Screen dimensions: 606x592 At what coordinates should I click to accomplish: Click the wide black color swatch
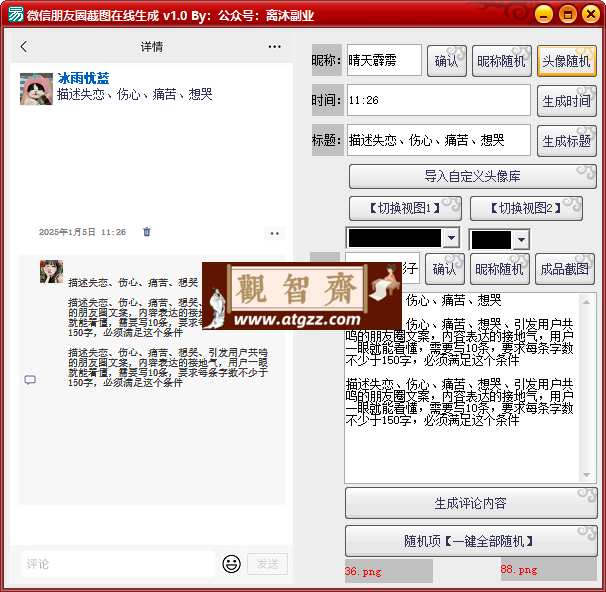click(x=395, y=238)
